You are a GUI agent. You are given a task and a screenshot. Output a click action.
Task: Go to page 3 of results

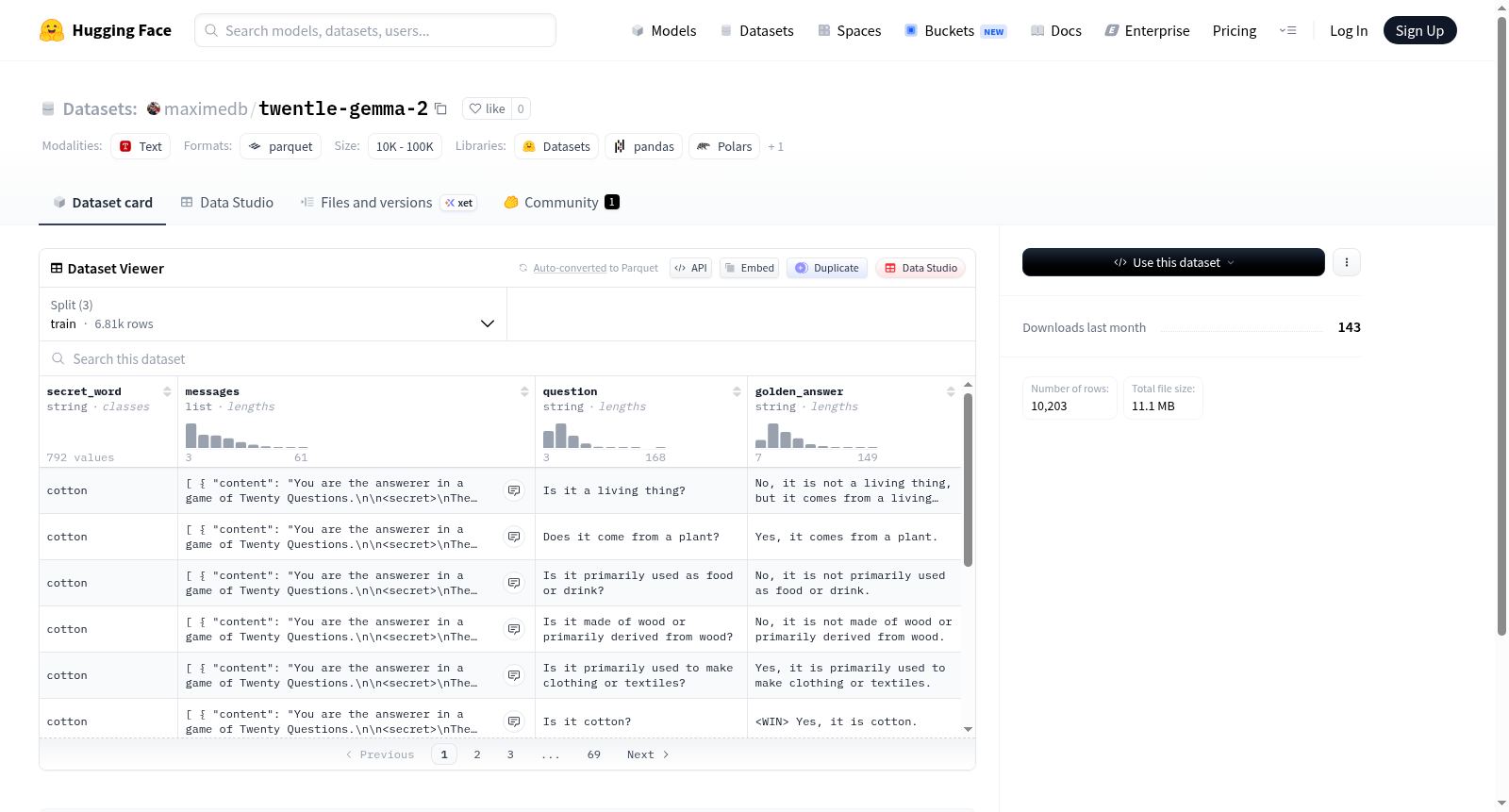[510, 754]
